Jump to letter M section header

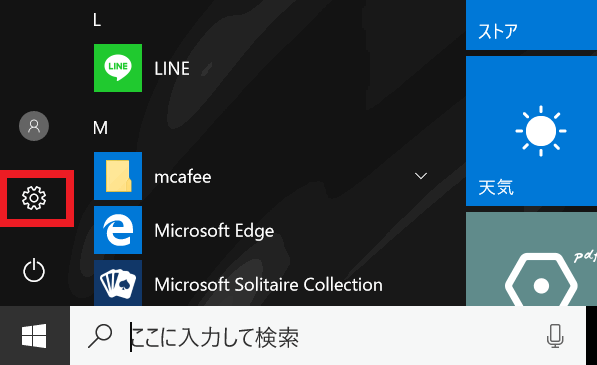click(100, 128)
